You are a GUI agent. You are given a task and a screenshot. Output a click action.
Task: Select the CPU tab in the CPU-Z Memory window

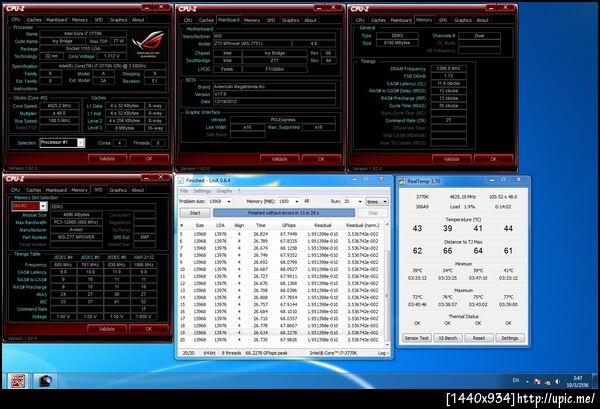point(360,20)
